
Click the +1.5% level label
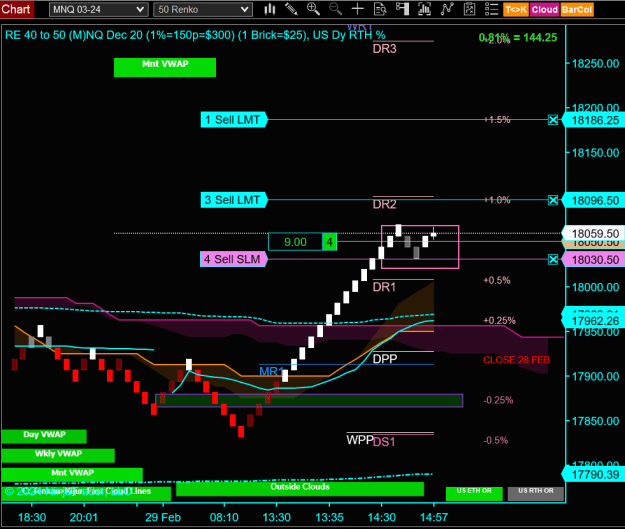point(497,120)
